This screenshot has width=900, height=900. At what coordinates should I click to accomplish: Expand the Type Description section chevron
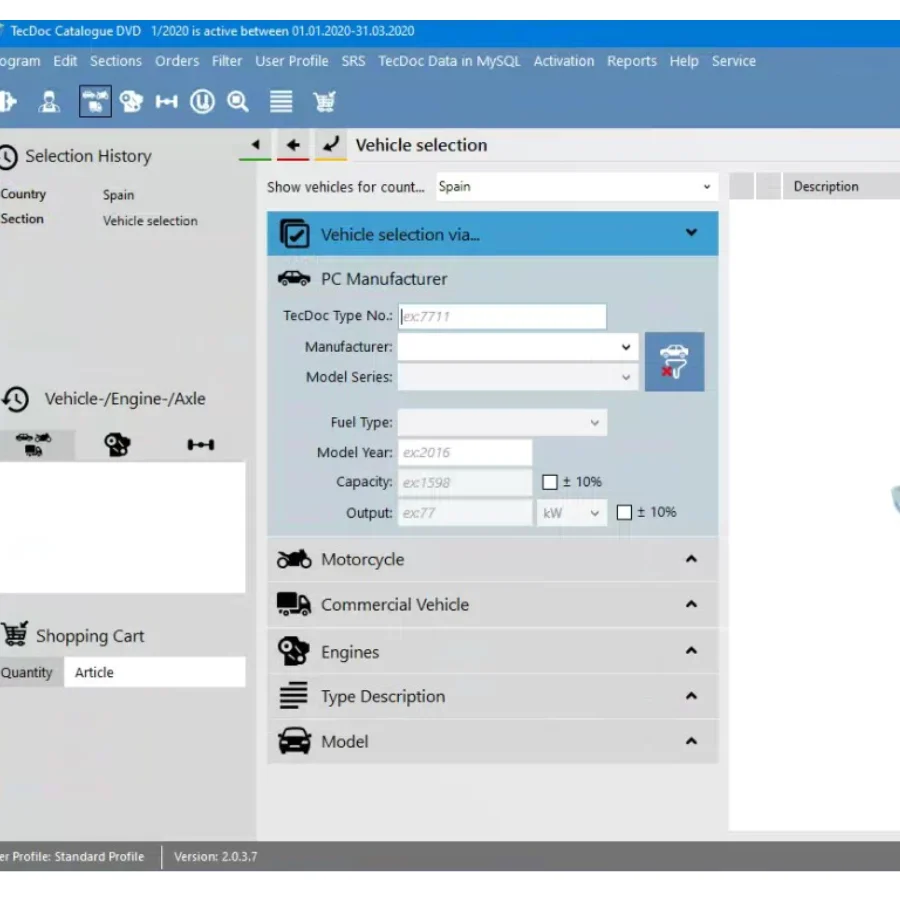[x=692, y=696]
